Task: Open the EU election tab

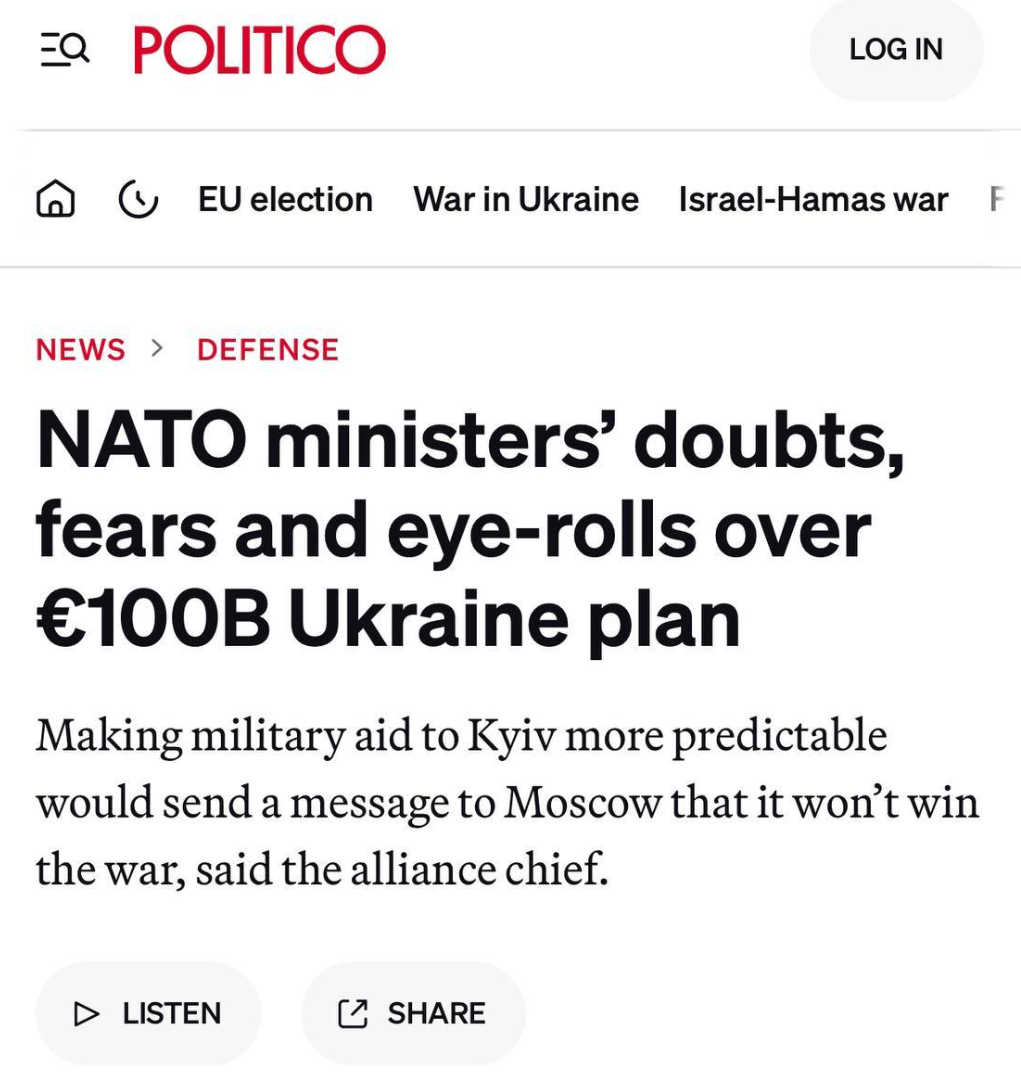Action: coord(285,200)
